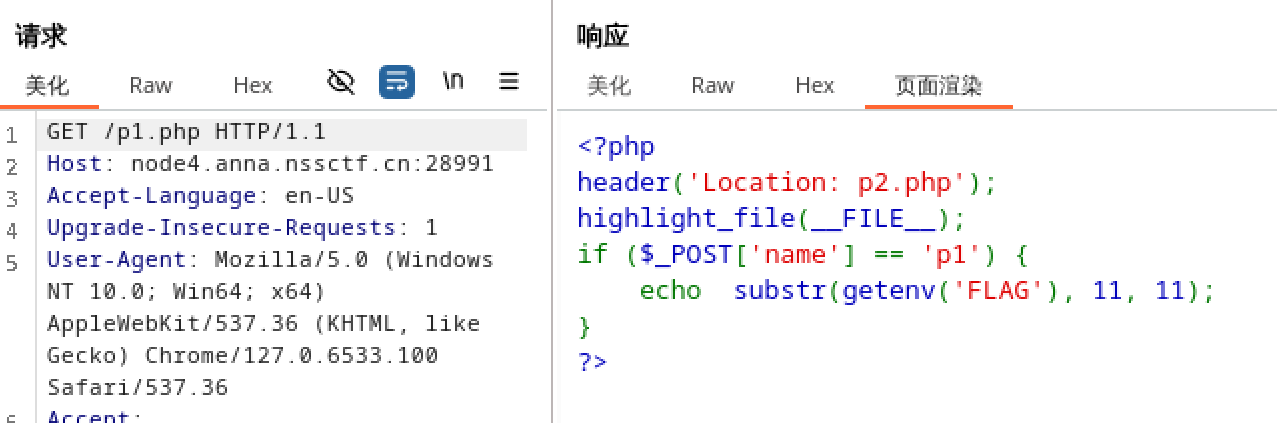Toggle the word wrap icon in request

click(397, 82)
